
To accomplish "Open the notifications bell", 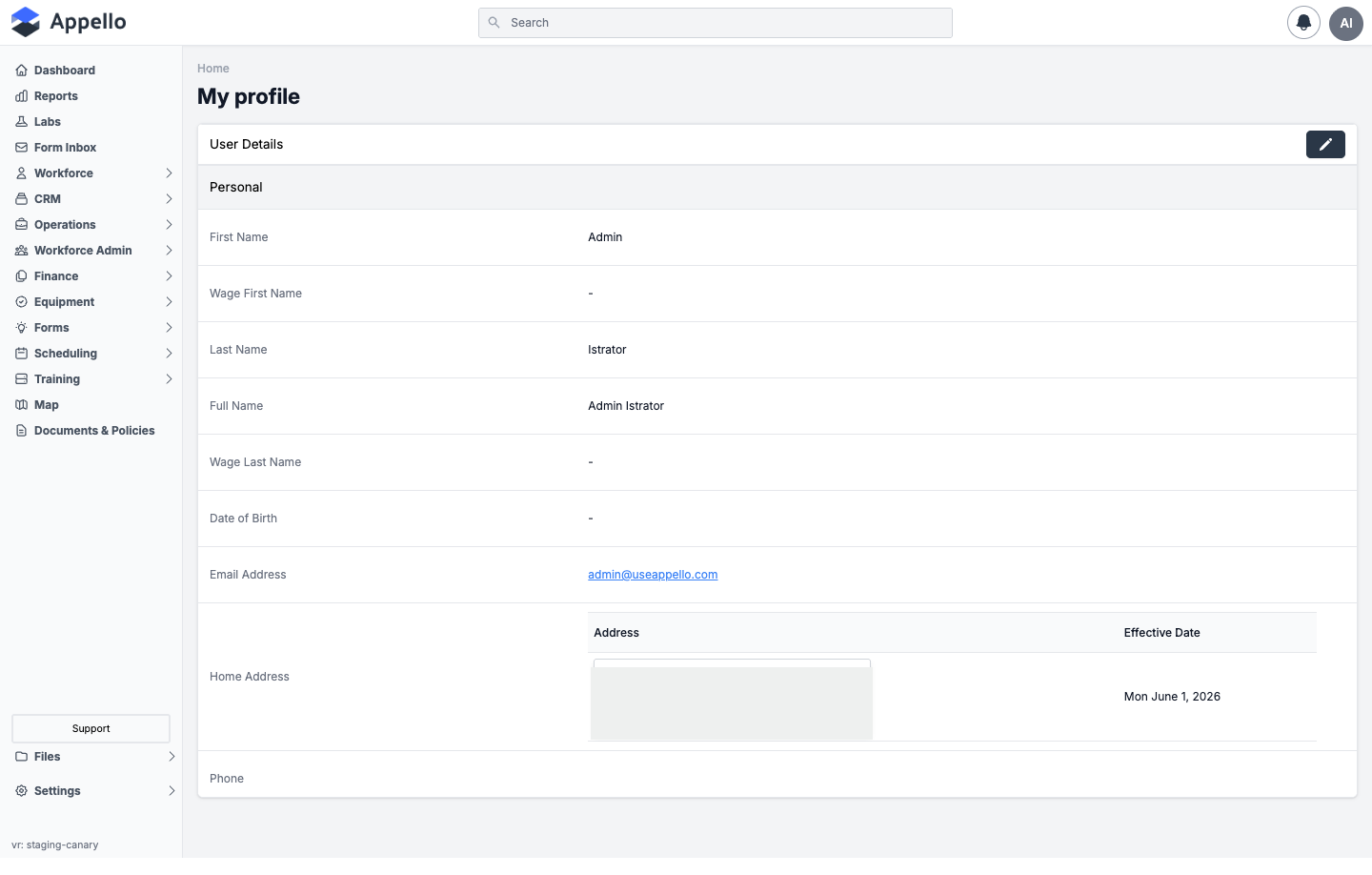I will pos(1303,23).
